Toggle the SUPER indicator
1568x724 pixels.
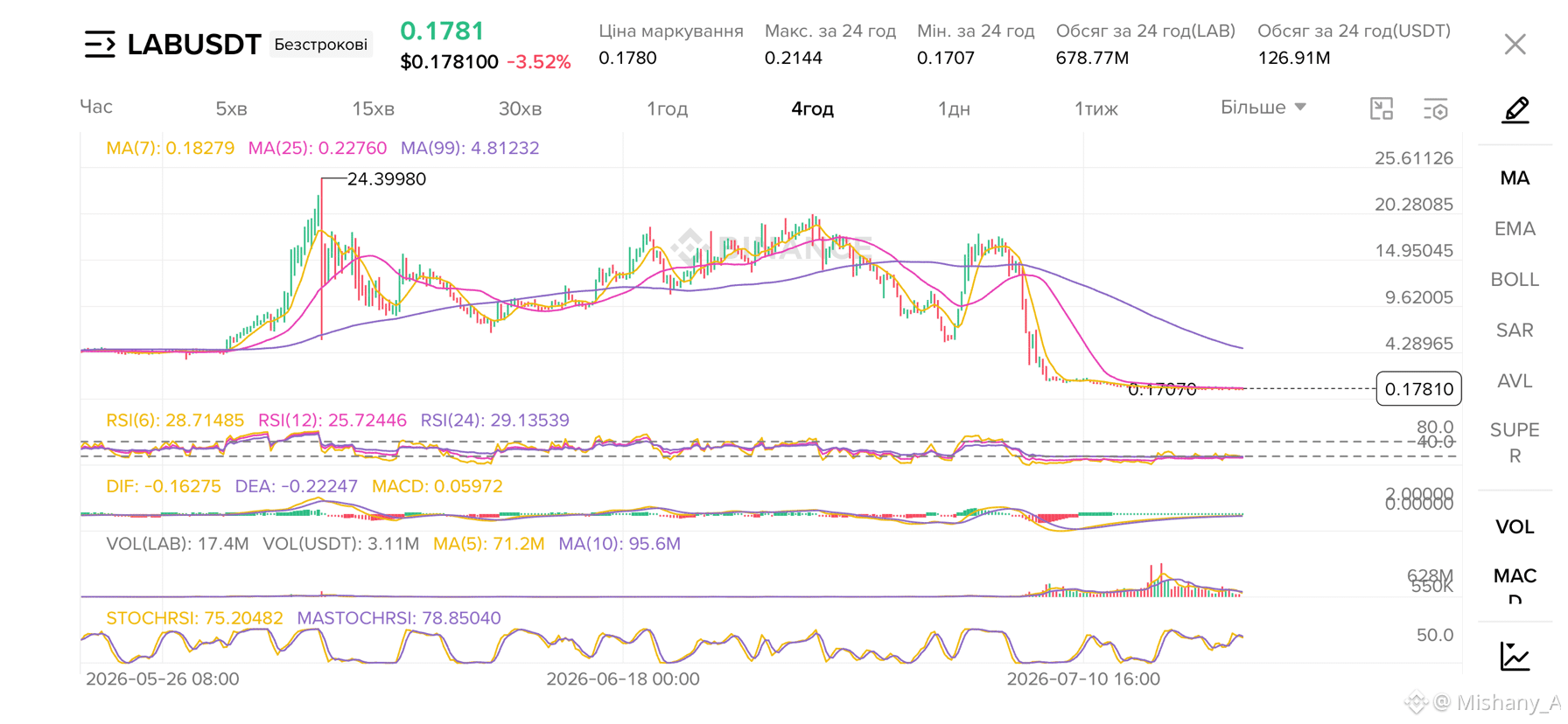[x=1515, y=442]
